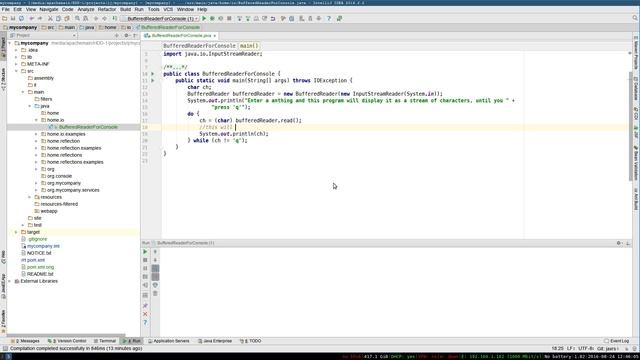Rerun program in the Run panel
This screenshot has width=640, height=360.
pyautogui.click(x=145, y=252)
